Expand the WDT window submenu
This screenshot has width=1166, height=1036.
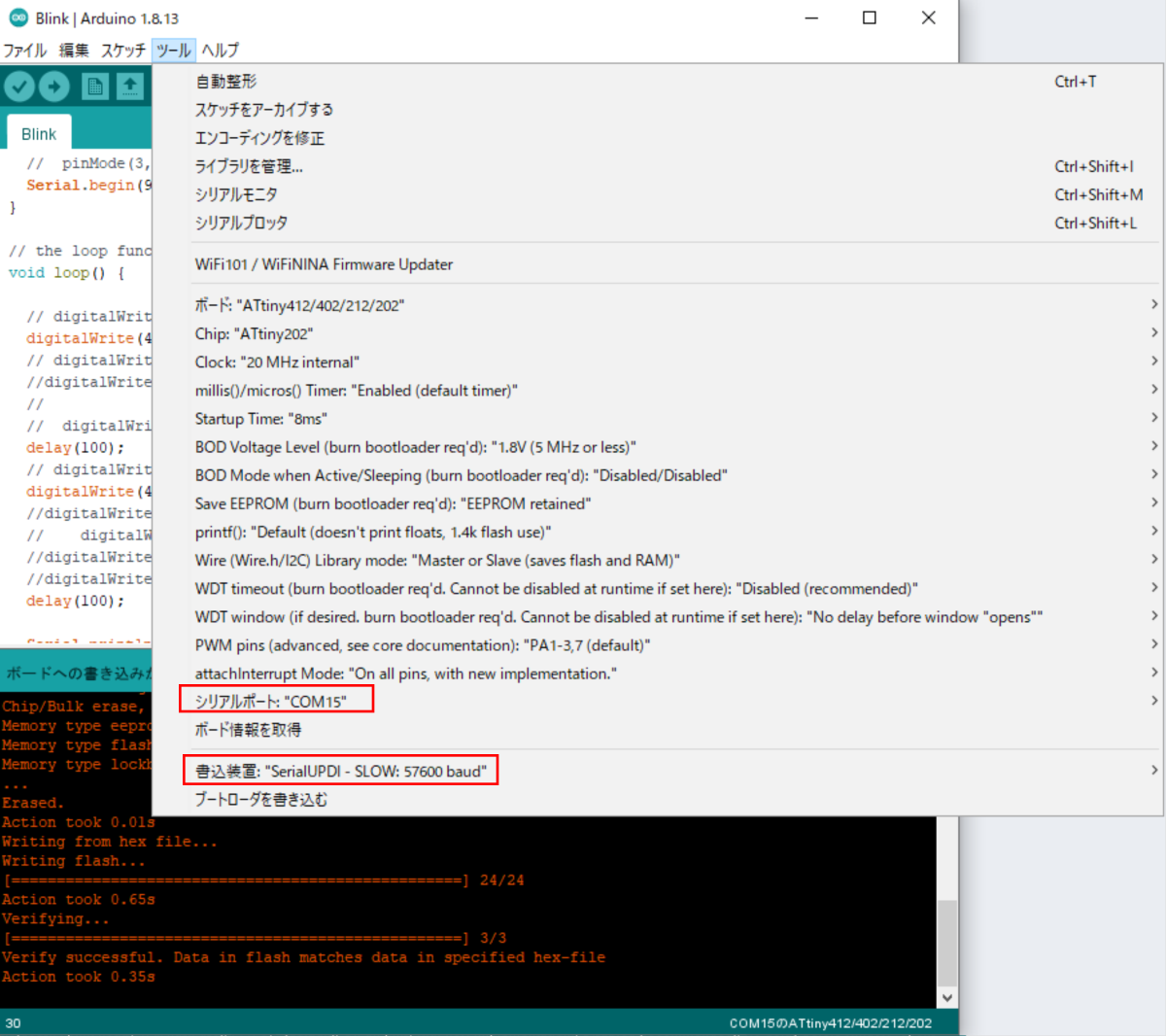click(x=658, y=616)
